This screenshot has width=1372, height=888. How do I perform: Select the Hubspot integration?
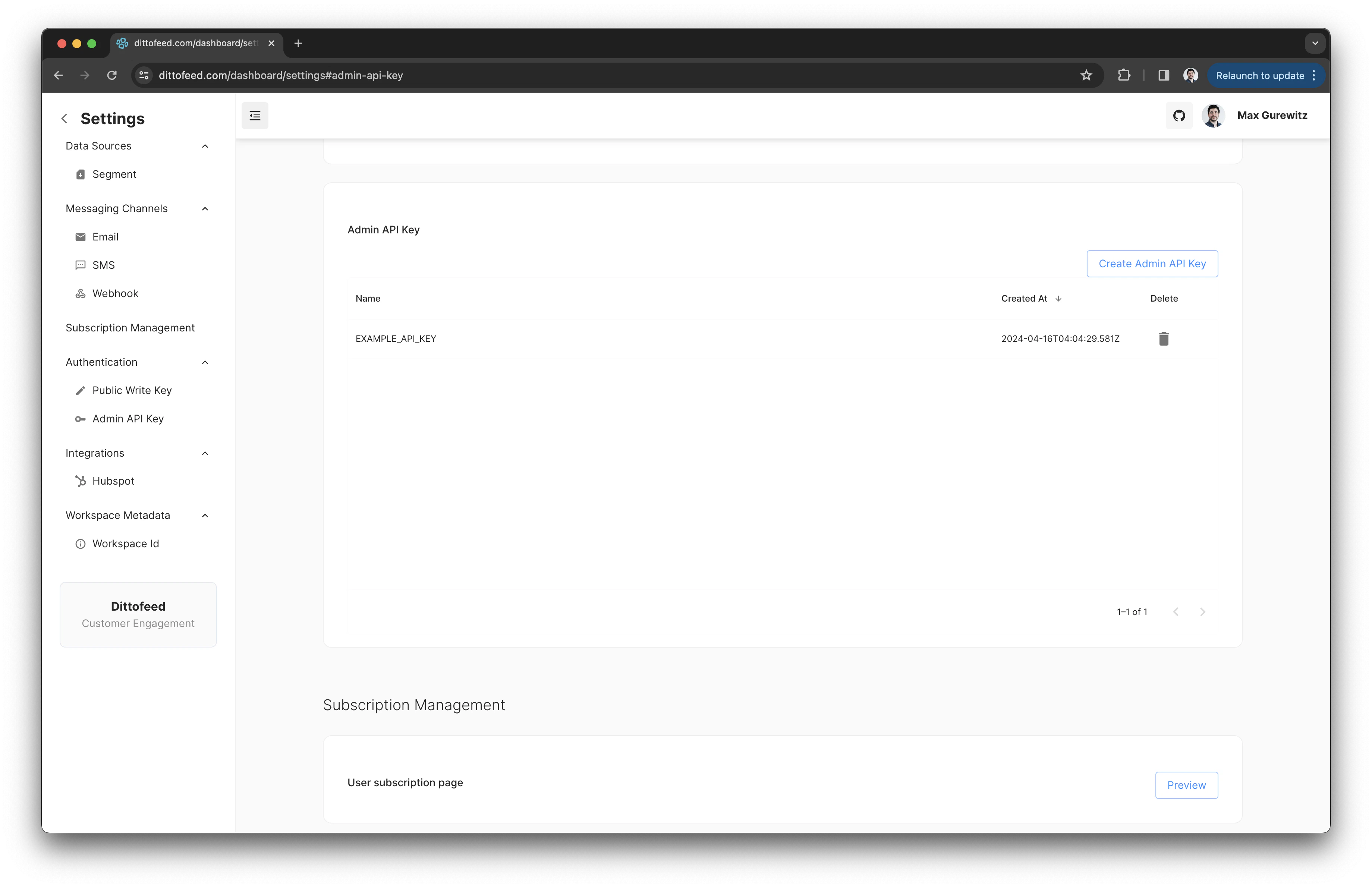(113, 481)
